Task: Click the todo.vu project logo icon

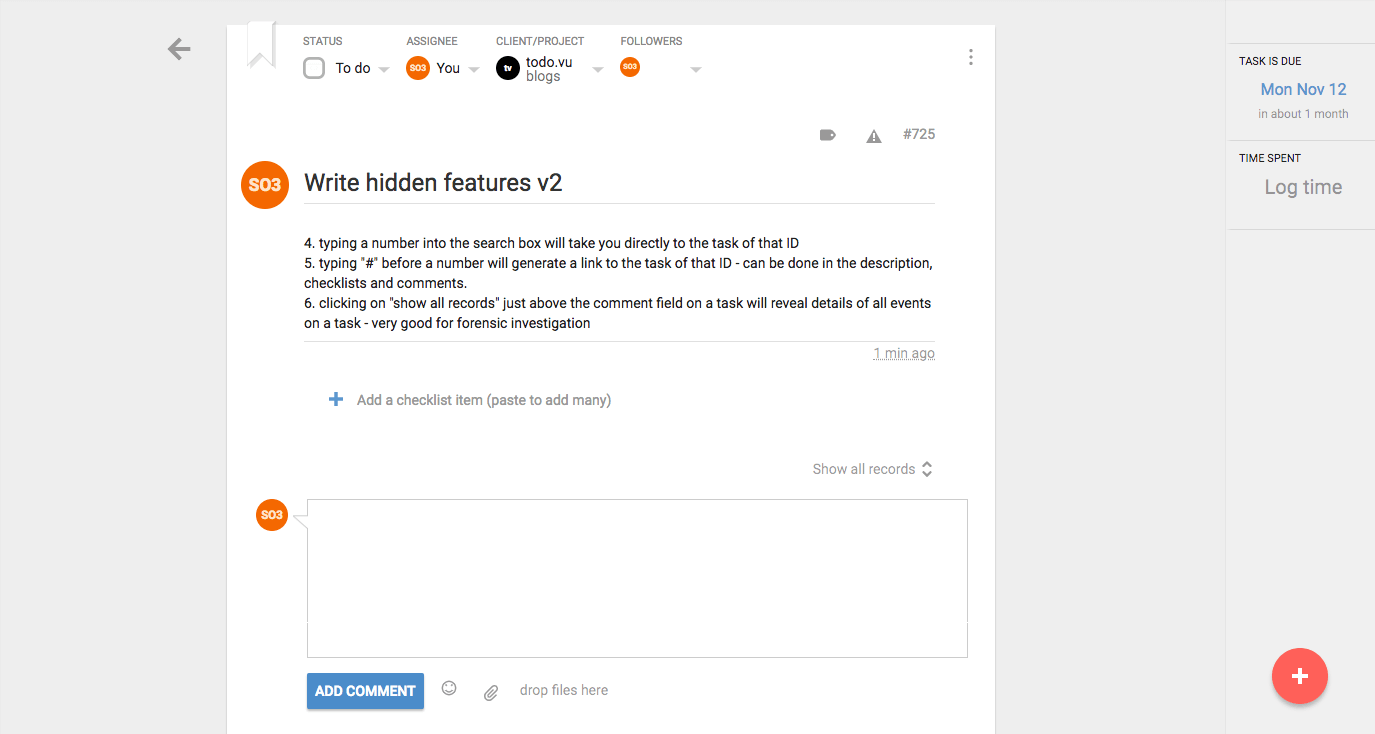Action: [508, 68]
